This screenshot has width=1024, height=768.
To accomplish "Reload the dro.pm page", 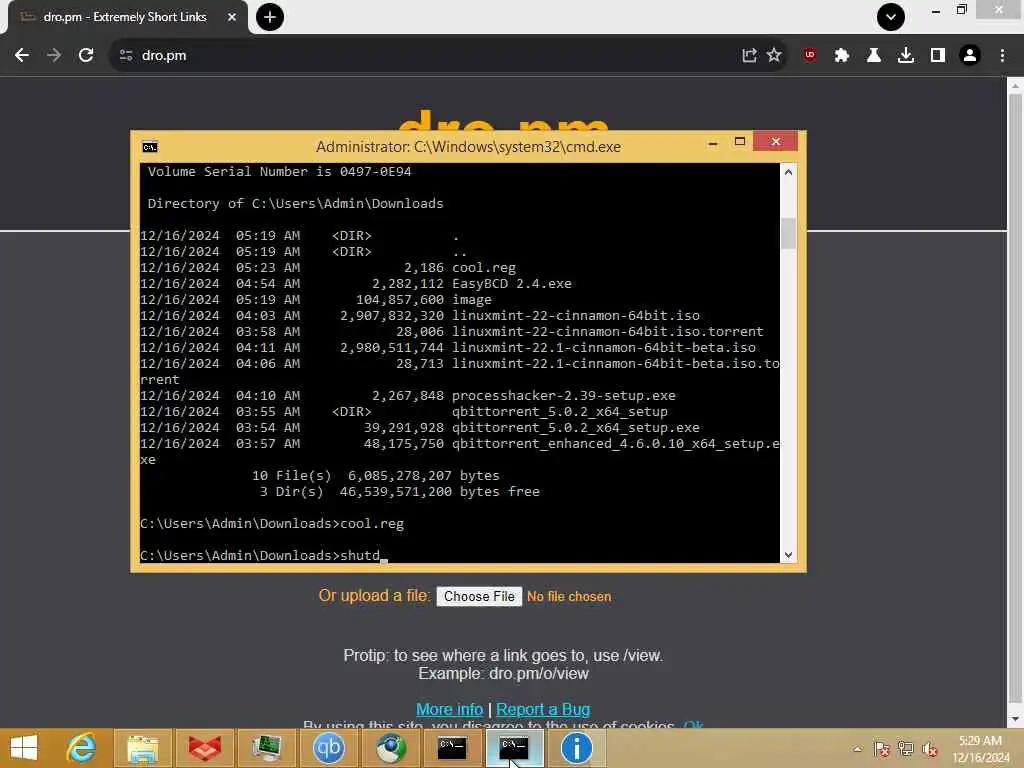I will click(86, 56).
